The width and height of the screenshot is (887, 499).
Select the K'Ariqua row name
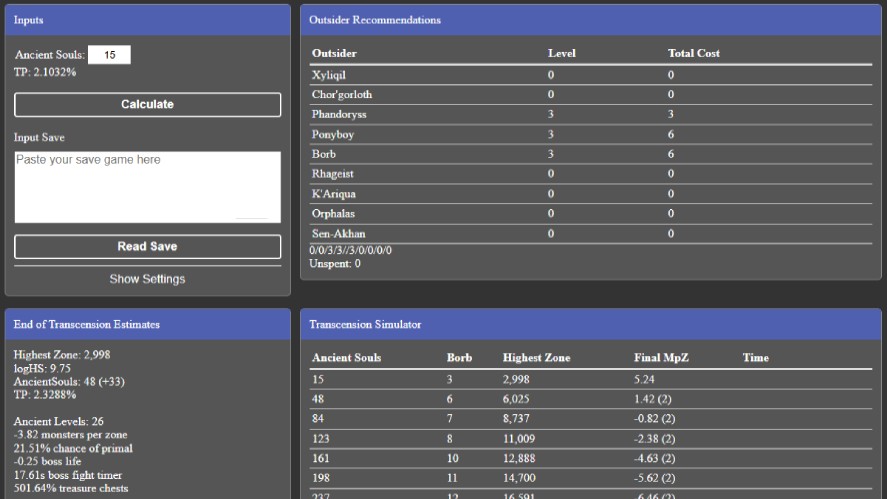pos(334,193)
